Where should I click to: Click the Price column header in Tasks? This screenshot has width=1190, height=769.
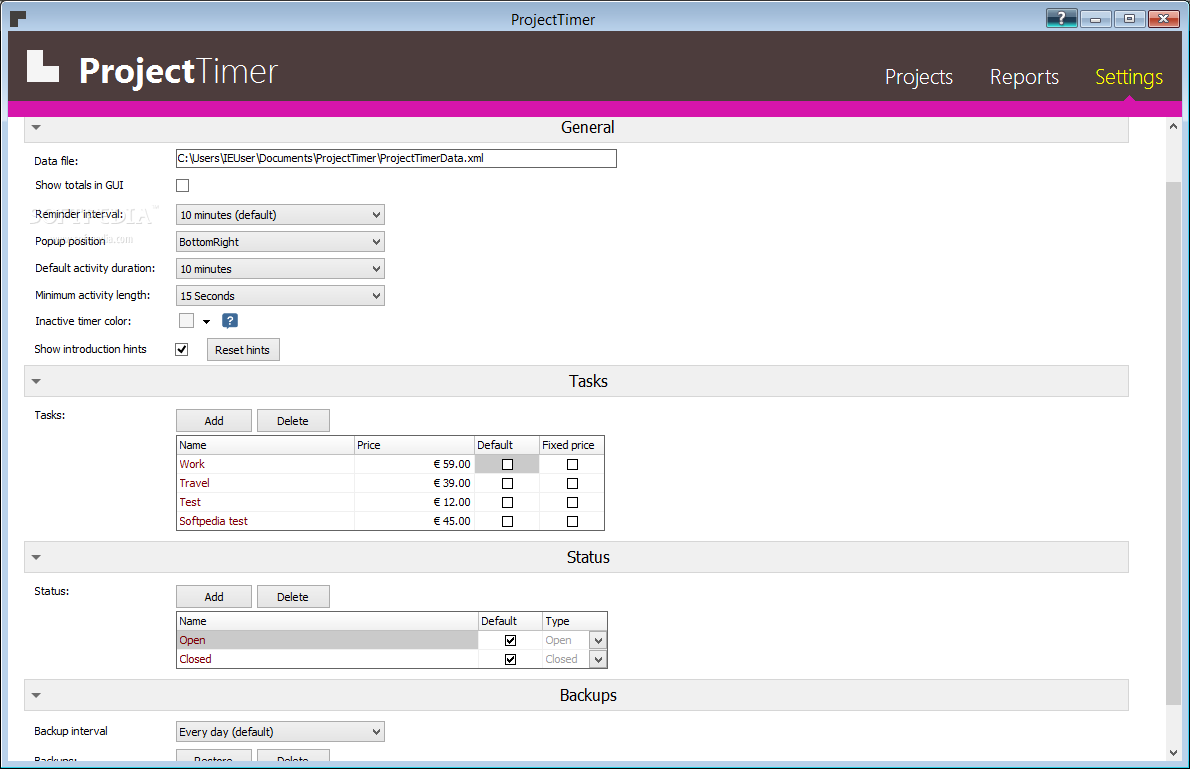coord(414,445)
